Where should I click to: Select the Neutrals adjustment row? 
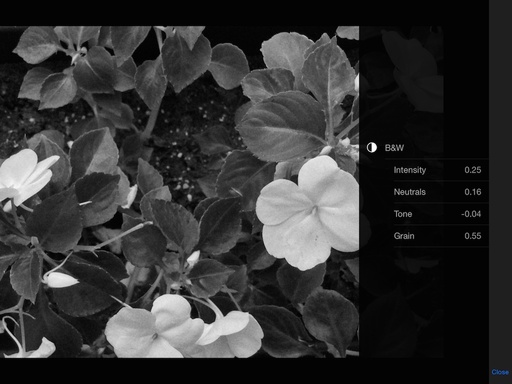pyautogui.click(x=441, y=192)
